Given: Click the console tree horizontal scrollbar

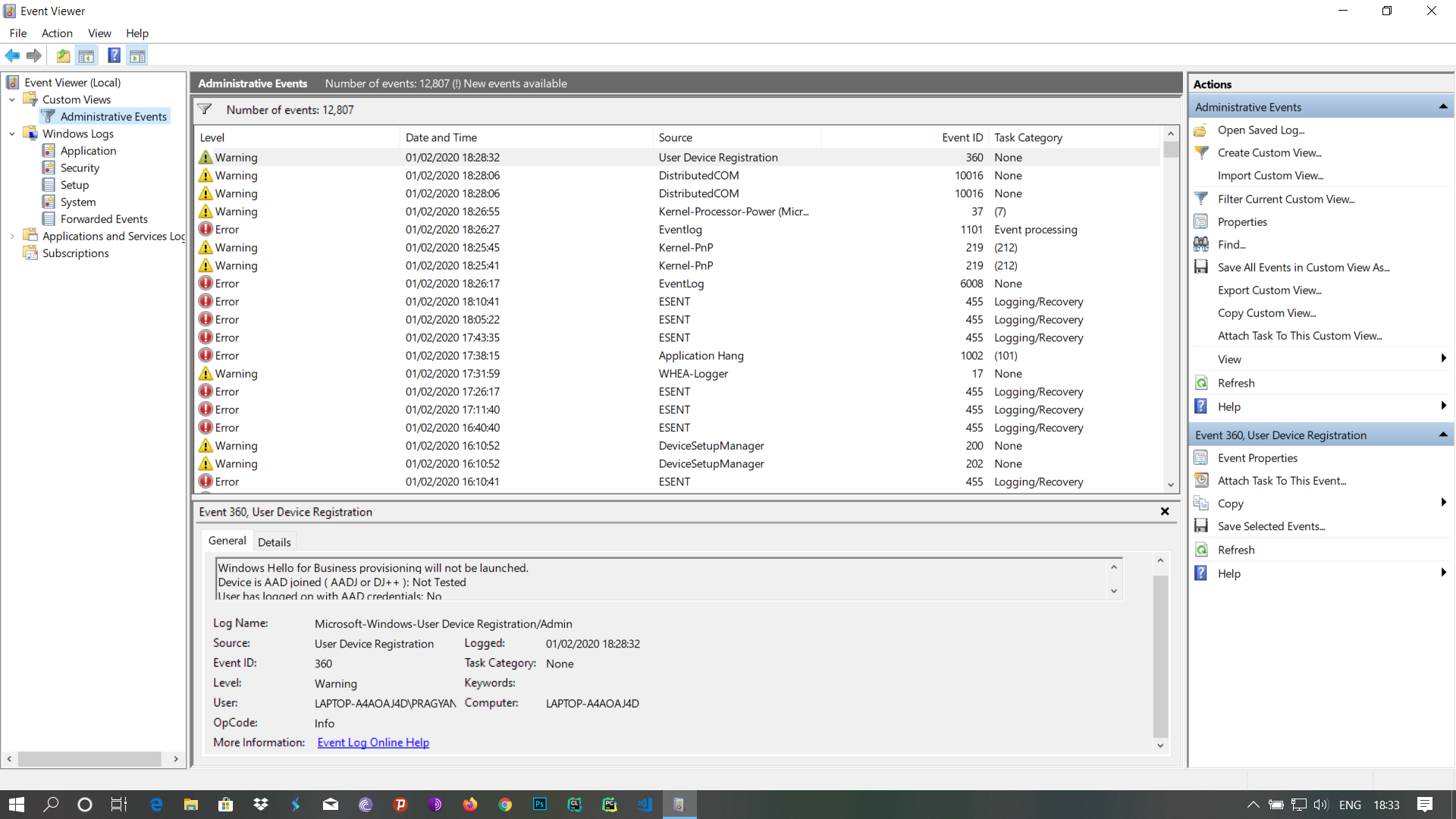Looking at the screenshot, I should (91, 758).
